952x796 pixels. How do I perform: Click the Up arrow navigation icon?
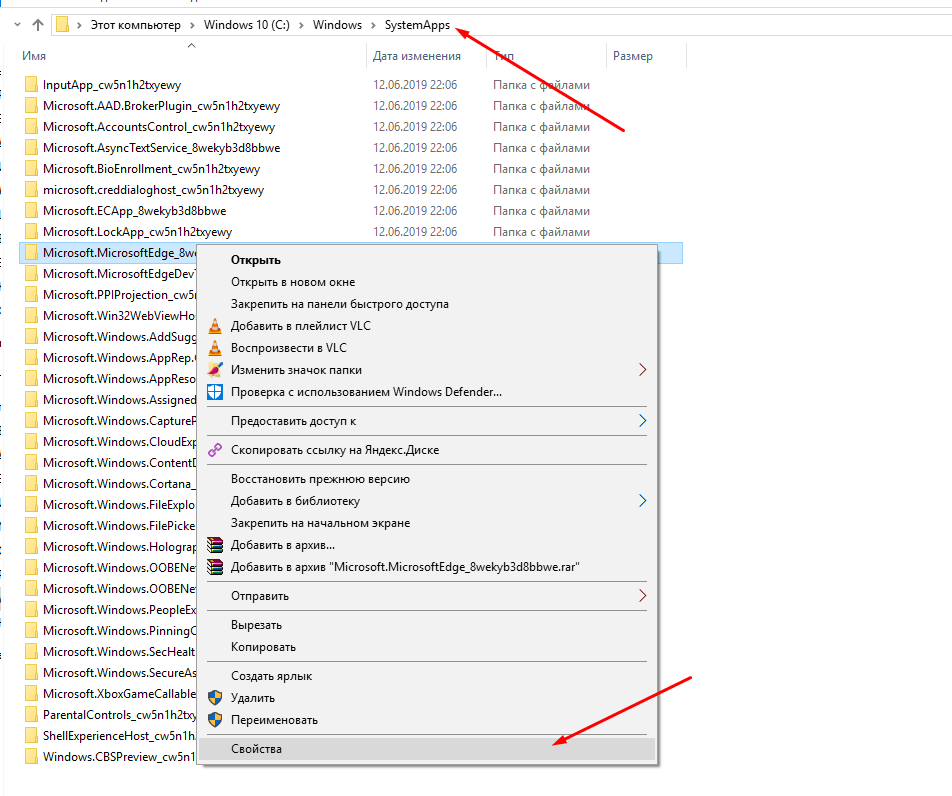tap(38, 25)
